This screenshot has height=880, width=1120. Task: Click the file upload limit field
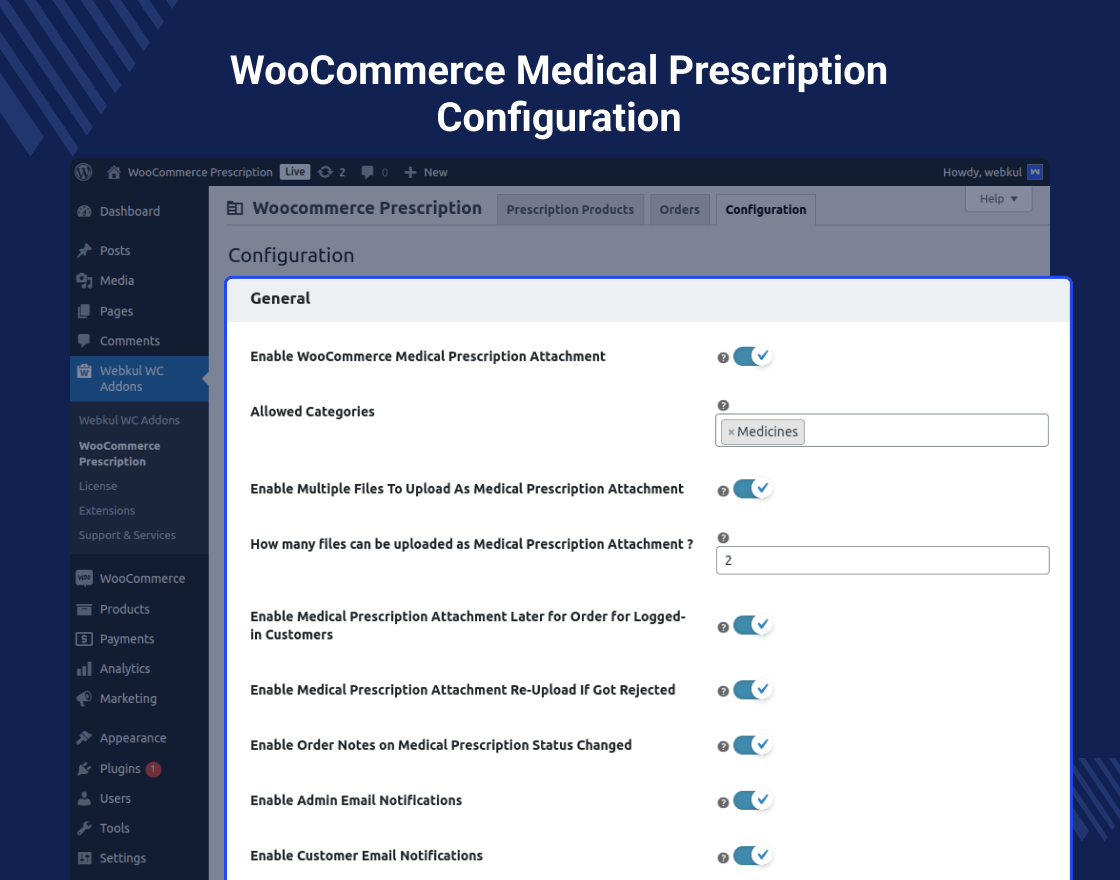[x=882, y=561]
